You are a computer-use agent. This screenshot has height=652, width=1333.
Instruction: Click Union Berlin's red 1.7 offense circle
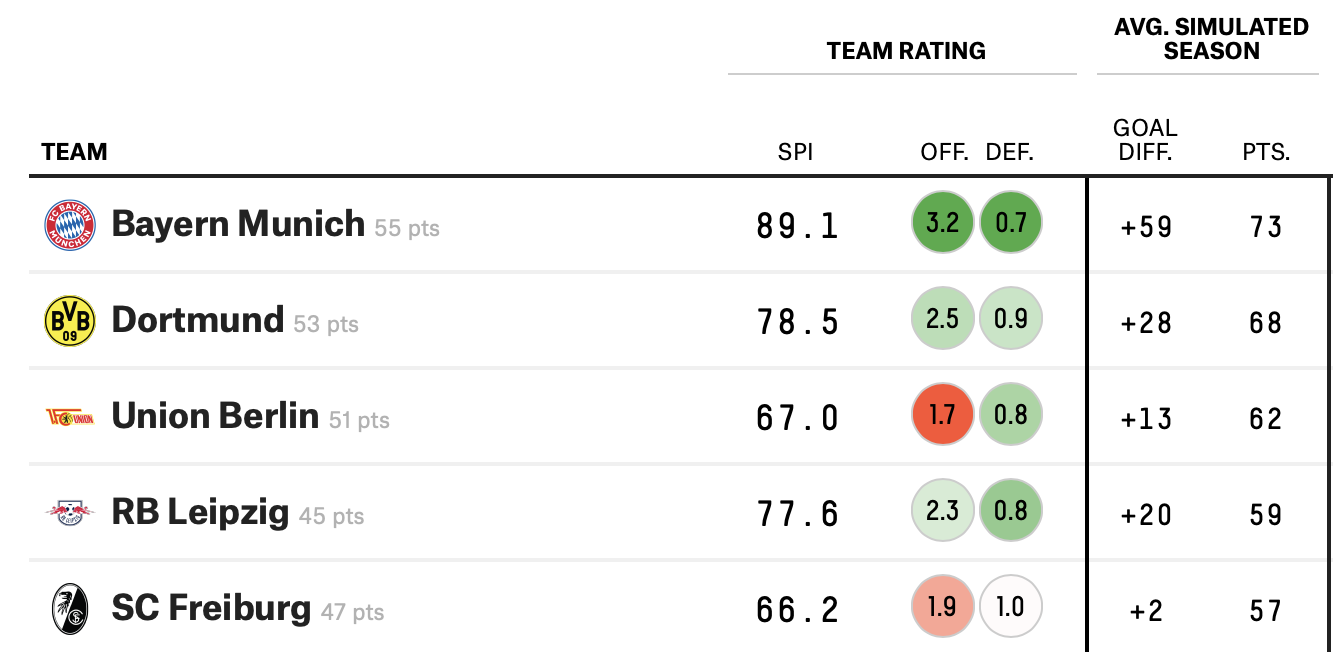942,414
